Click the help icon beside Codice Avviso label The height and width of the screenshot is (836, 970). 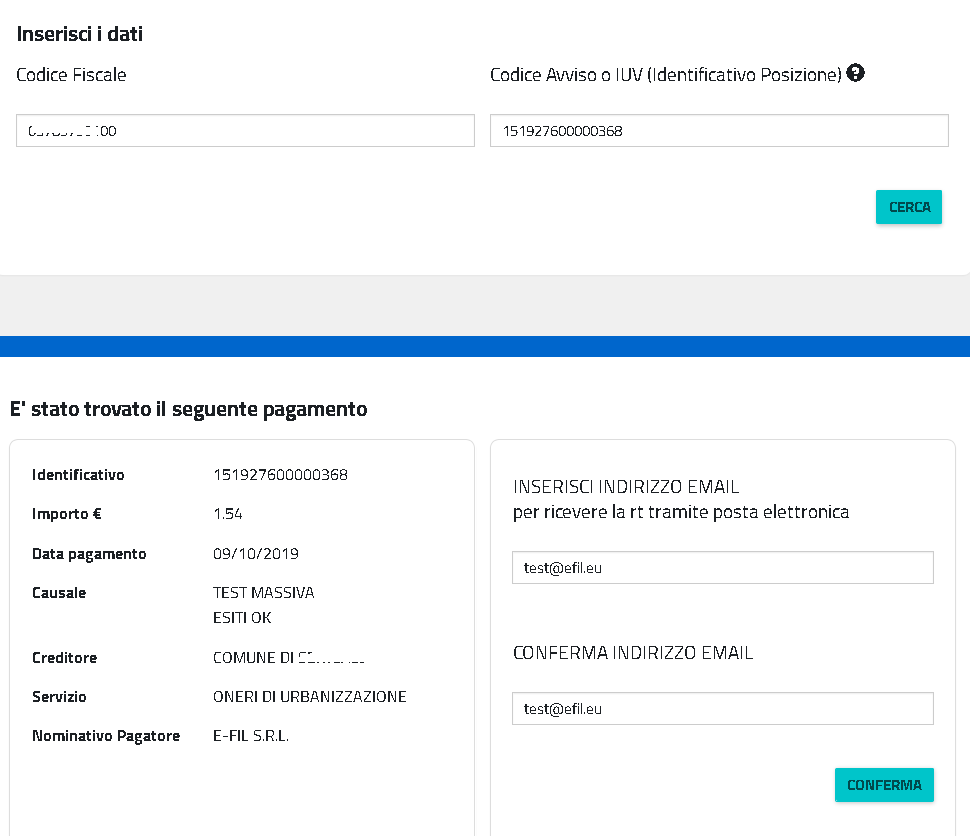point(855,73)
